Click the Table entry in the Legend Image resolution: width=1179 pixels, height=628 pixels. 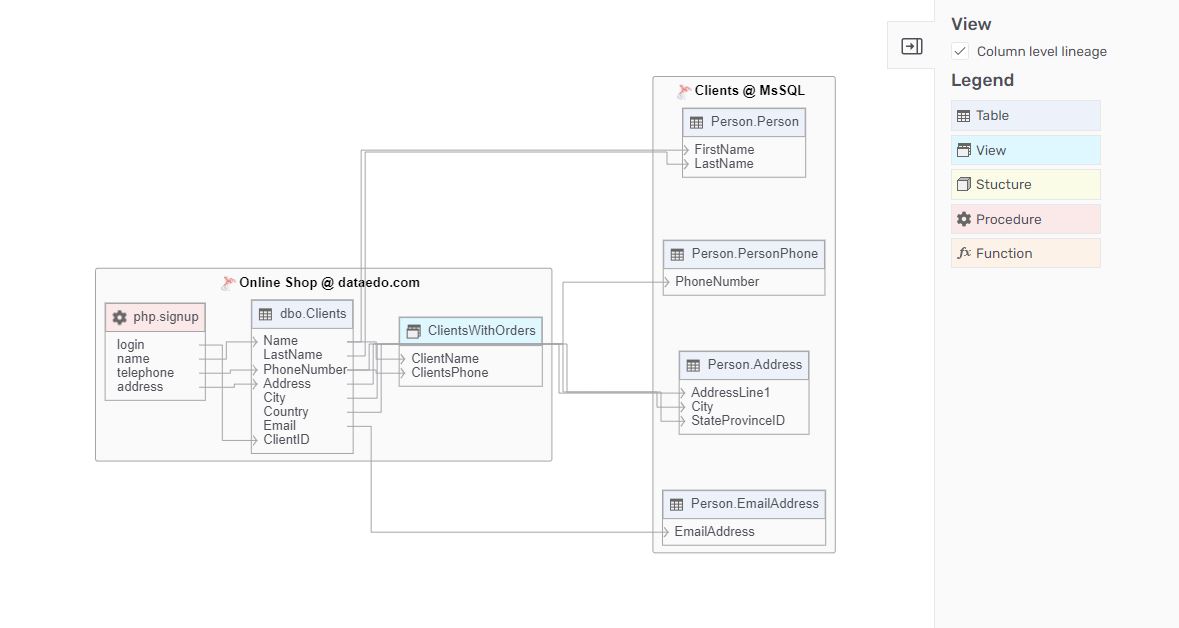(x=1025, y=115)
